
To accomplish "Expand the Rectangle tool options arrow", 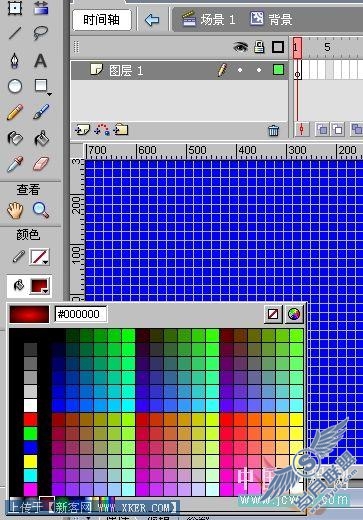I will (49, 94).
